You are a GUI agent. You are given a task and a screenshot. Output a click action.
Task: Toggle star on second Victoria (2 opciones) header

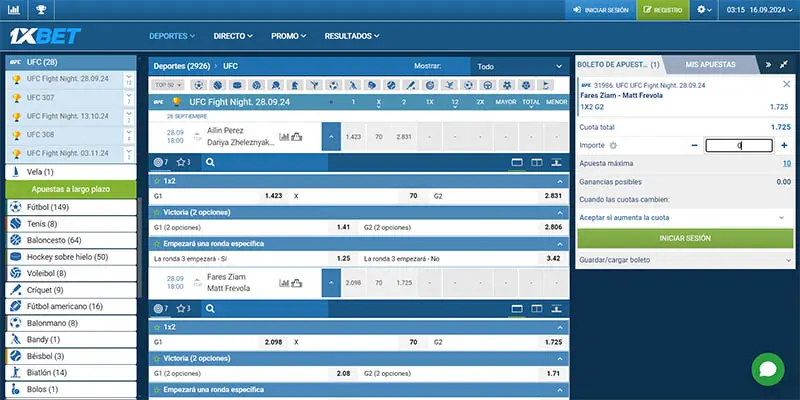pyautogui.click(x=157, y=359)
